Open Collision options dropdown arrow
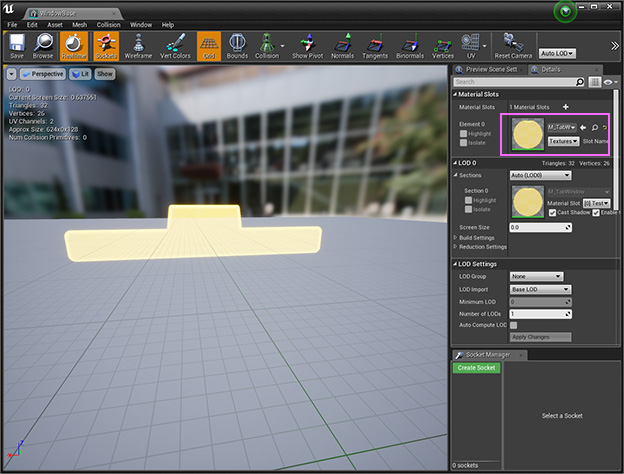Viewport: 624px width, 474px height. point(283,46)
